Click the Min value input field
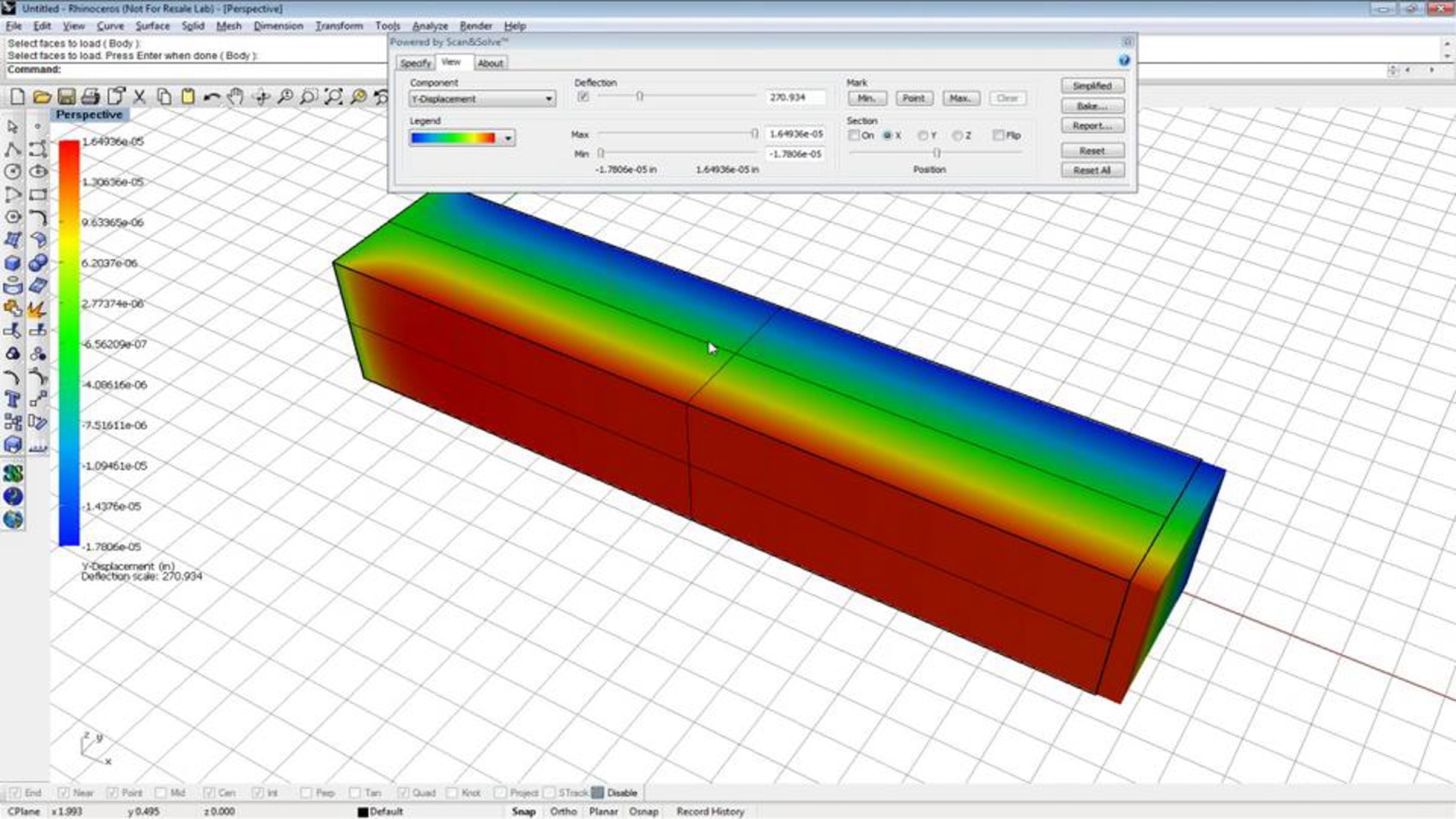This screenshot has height=819, width=1456. (x=795, y=154)
